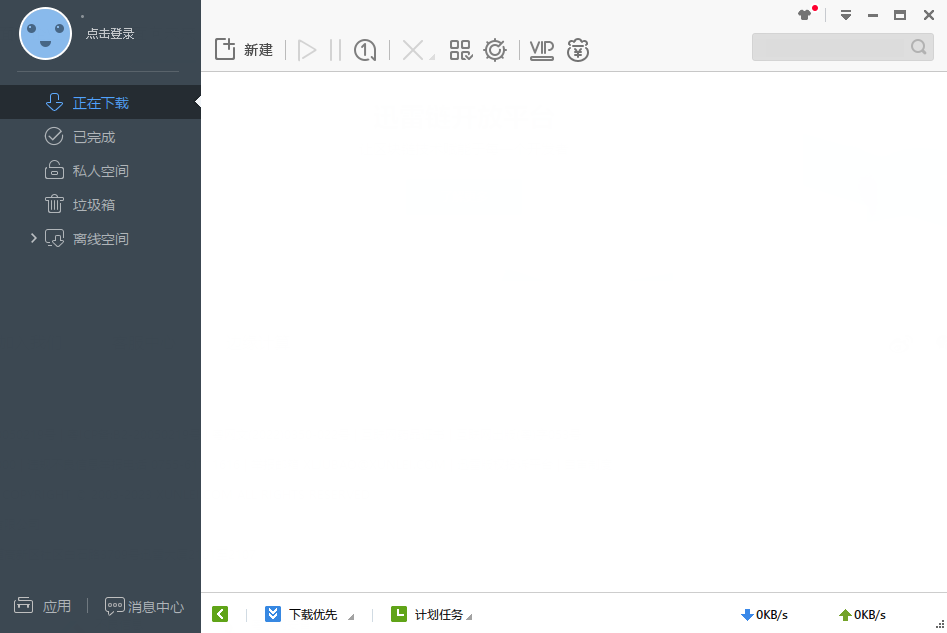Image resolution: width=947 pixels, height=633 pixels.
Task: Open 垃圾箱 trash bin
Action: coord(100,204)
